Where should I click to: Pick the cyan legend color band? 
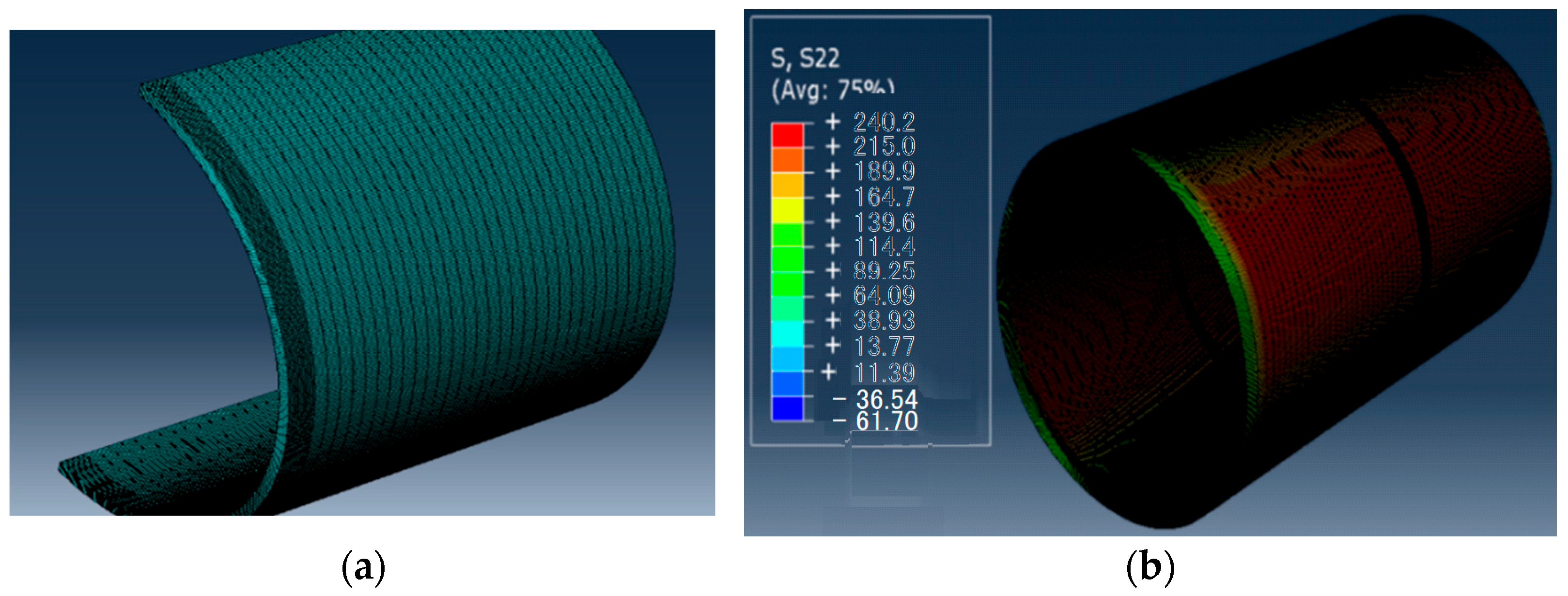pos(787,333)
